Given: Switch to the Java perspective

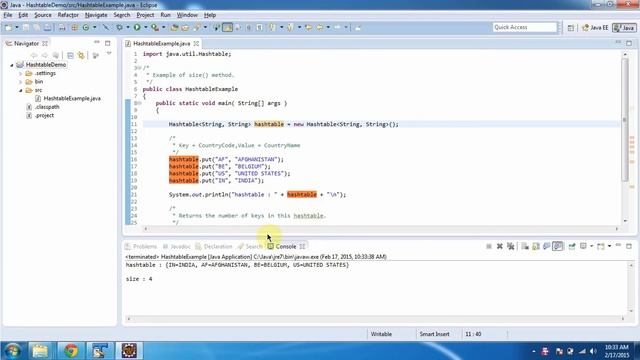Looking at the screenshot, I should pos(624,28).
